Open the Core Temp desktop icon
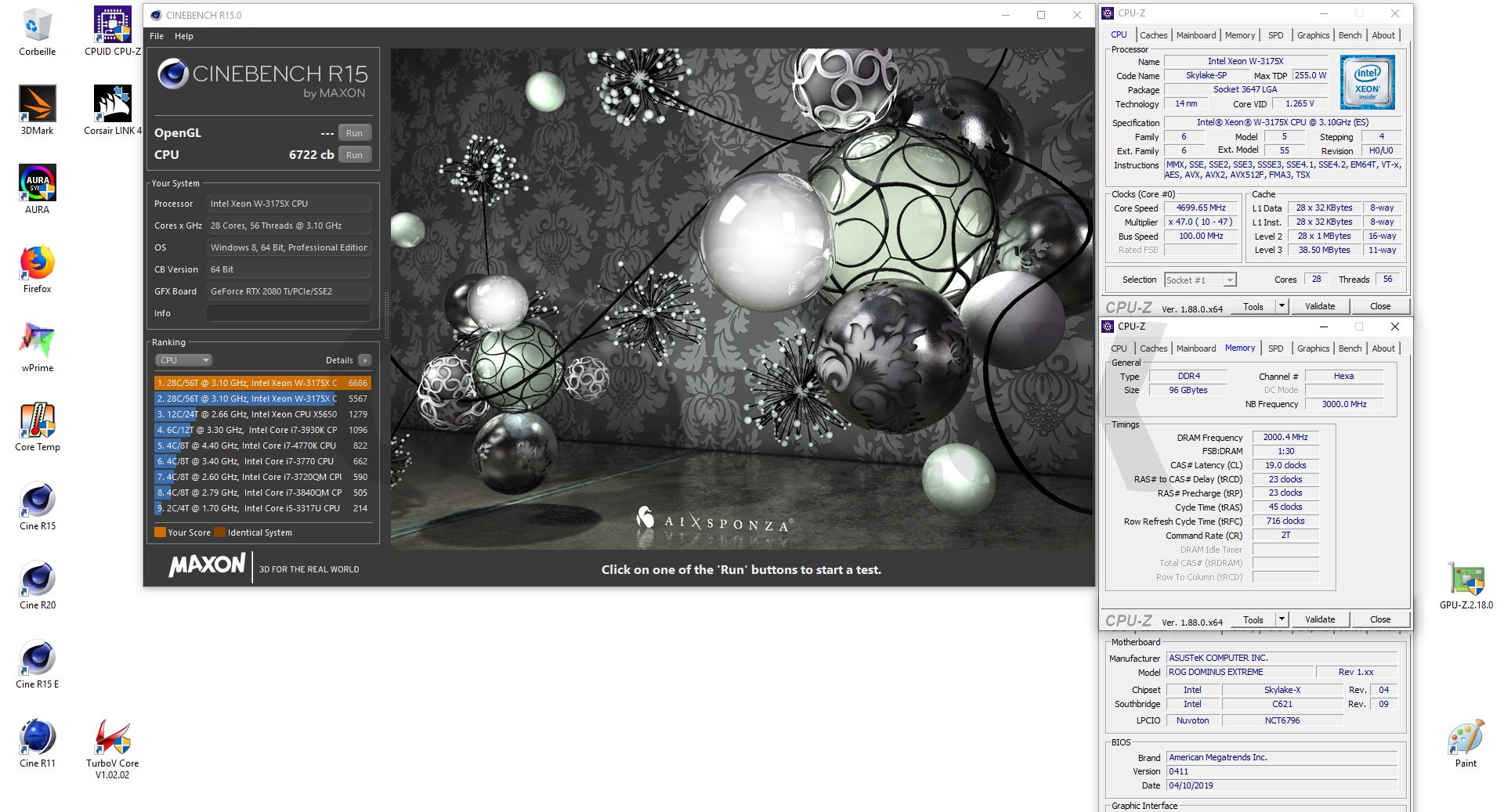 pos(37,427)
